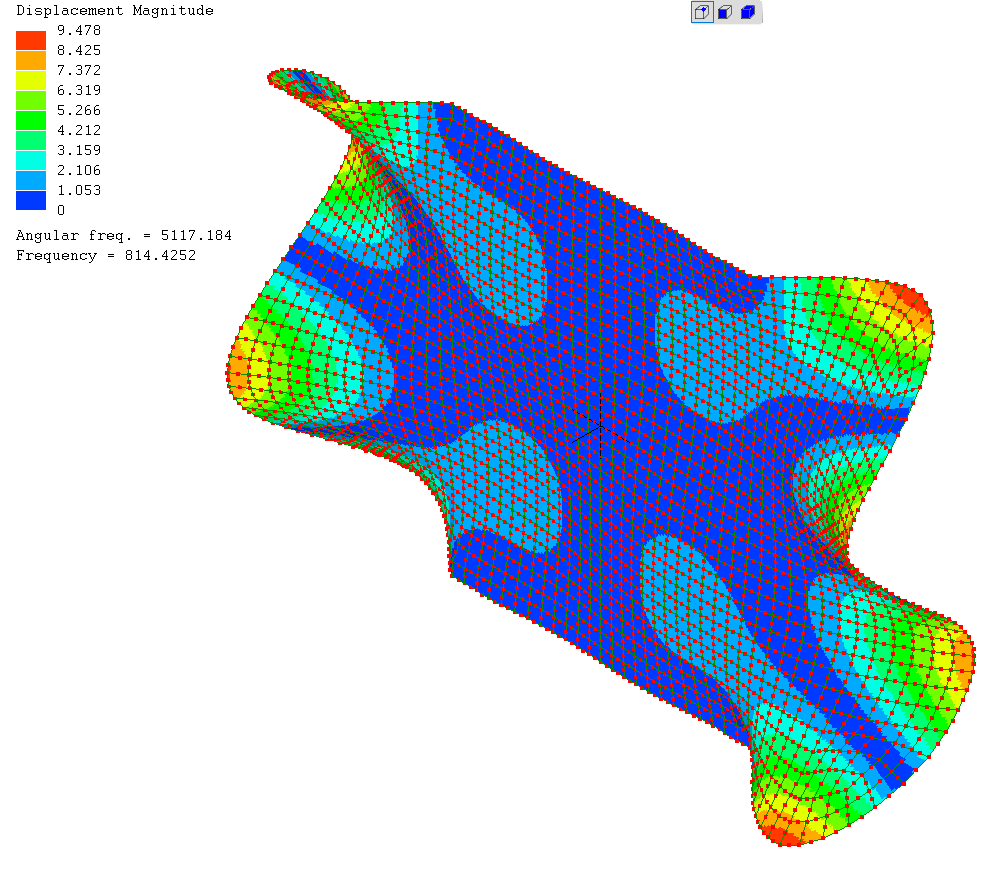998x883 pixels.
Task: Click the Displacement Magnitude legend title
Action: [x=115, y=11]
